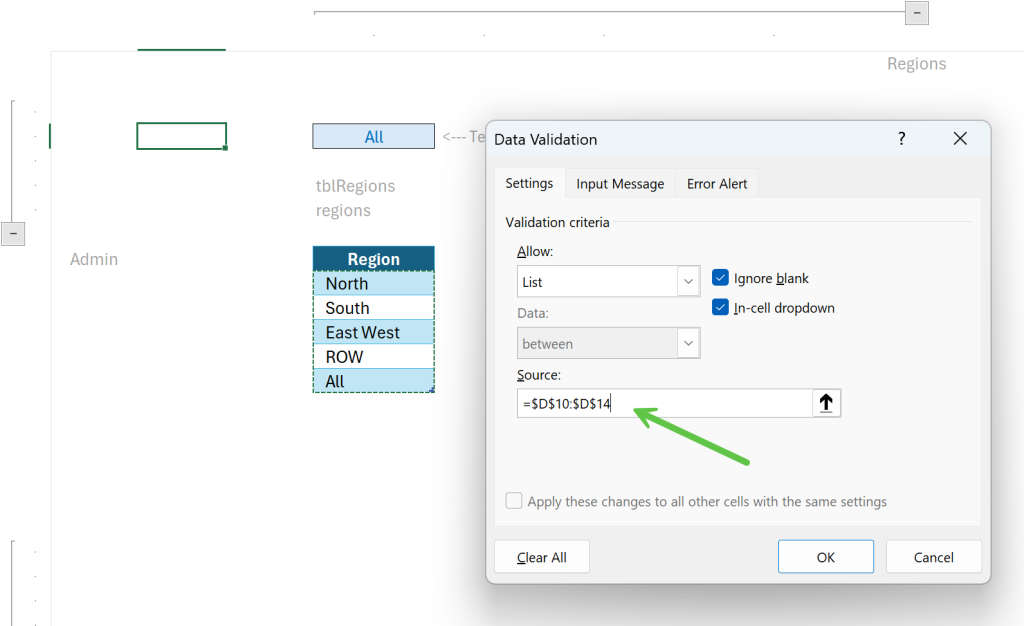Screen dimensions: 1024x626
Task: Collapse row group with left minus button
Action: [13, 234]
